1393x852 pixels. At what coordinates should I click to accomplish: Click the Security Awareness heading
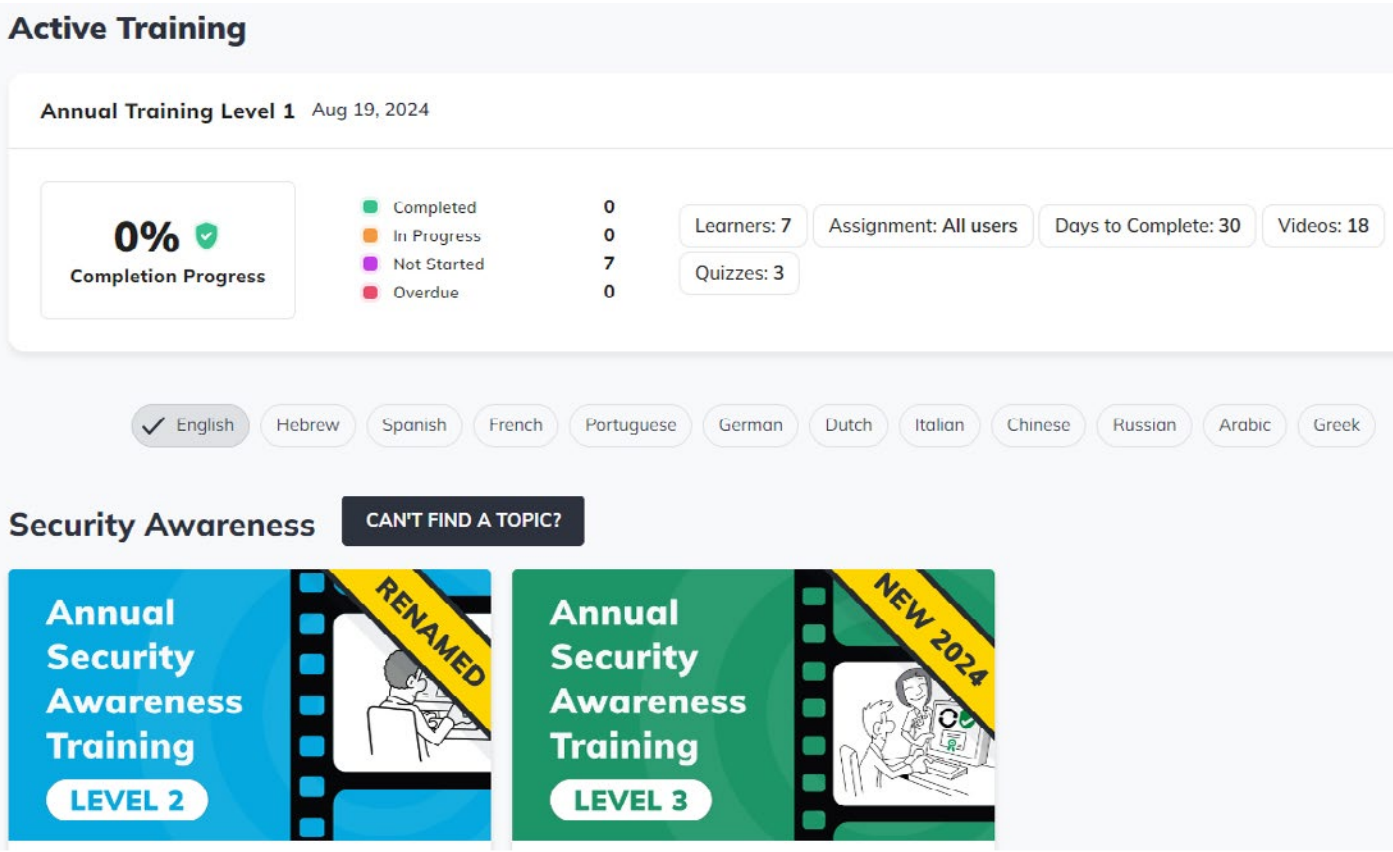click(162, 524)
